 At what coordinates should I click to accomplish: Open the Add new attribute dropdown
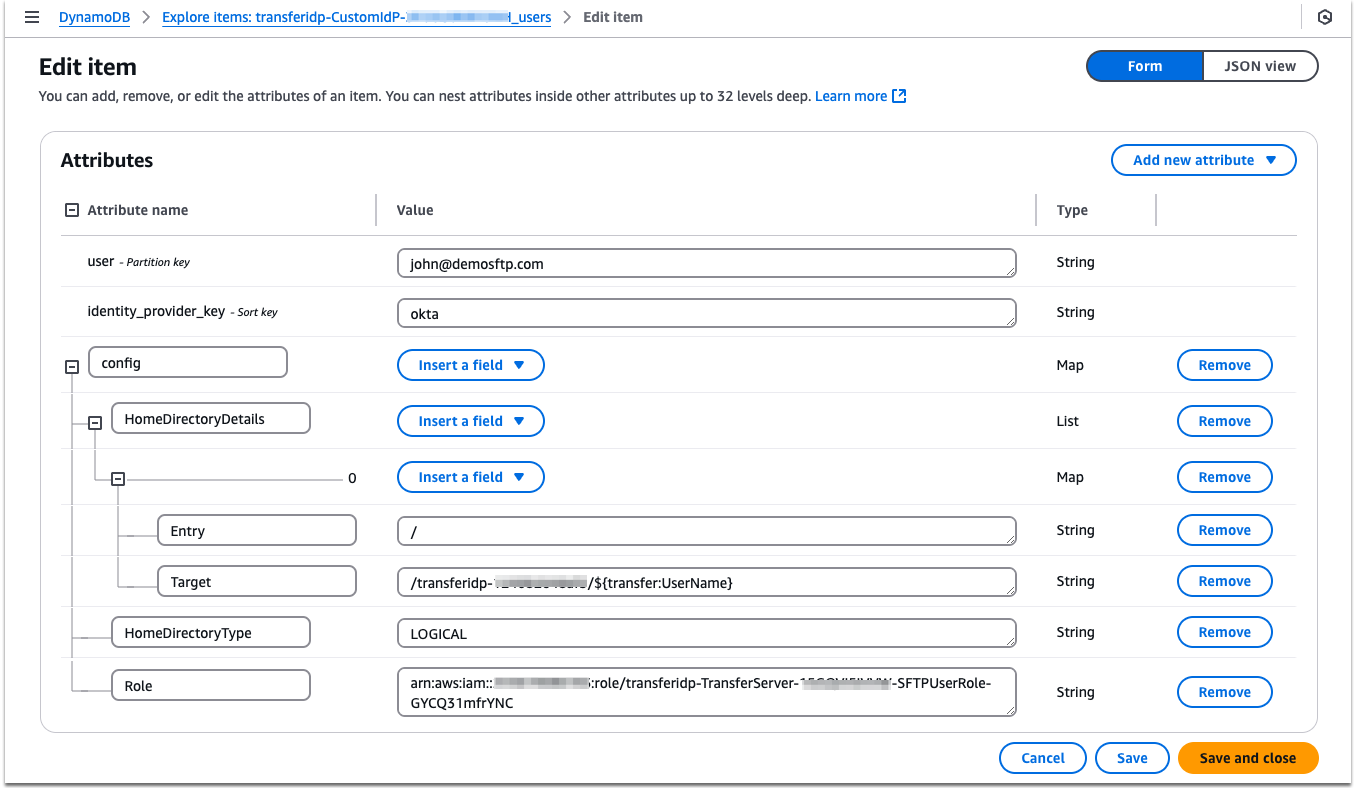tap(1203, 159)
